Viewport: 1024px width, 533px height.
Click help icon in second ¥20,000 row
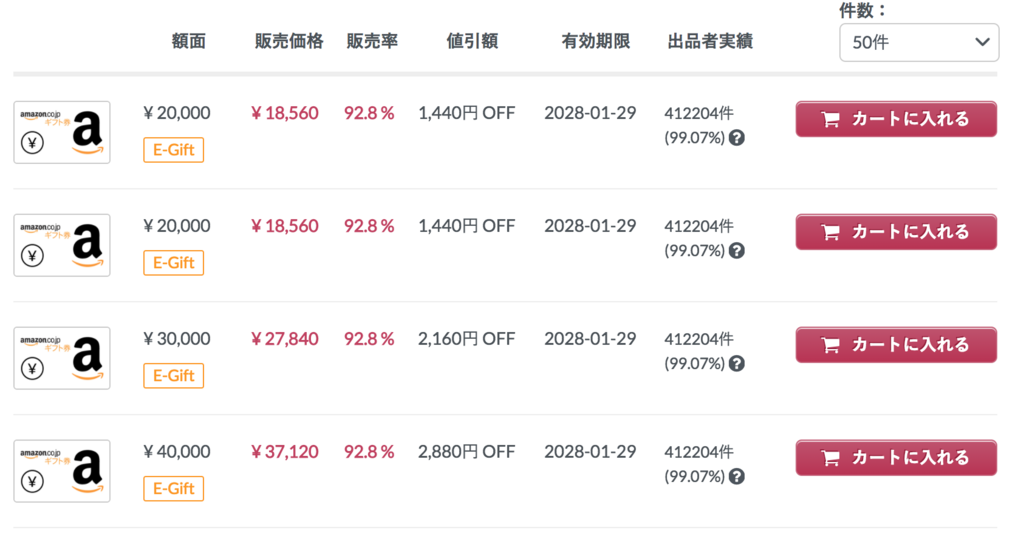(x=737, y=251)
